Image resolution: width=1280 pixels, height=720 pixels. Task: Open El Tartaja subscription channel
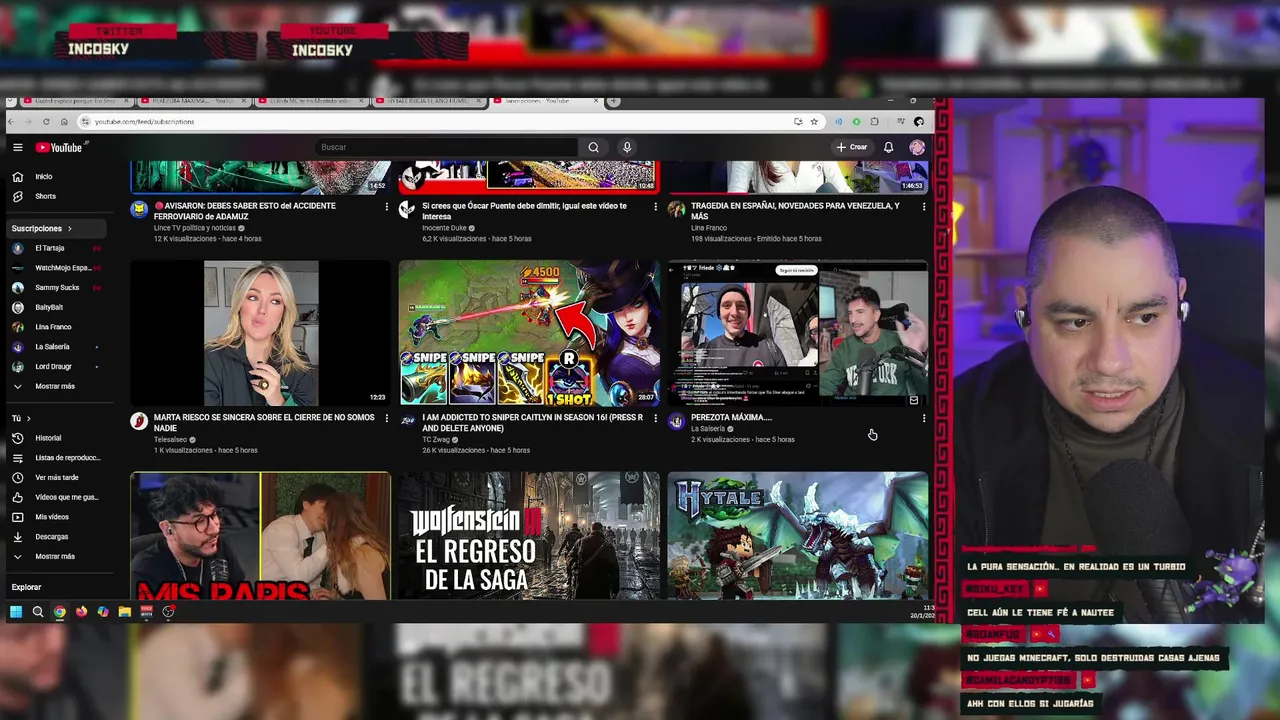pyautogui.click(x=58, y=248)
